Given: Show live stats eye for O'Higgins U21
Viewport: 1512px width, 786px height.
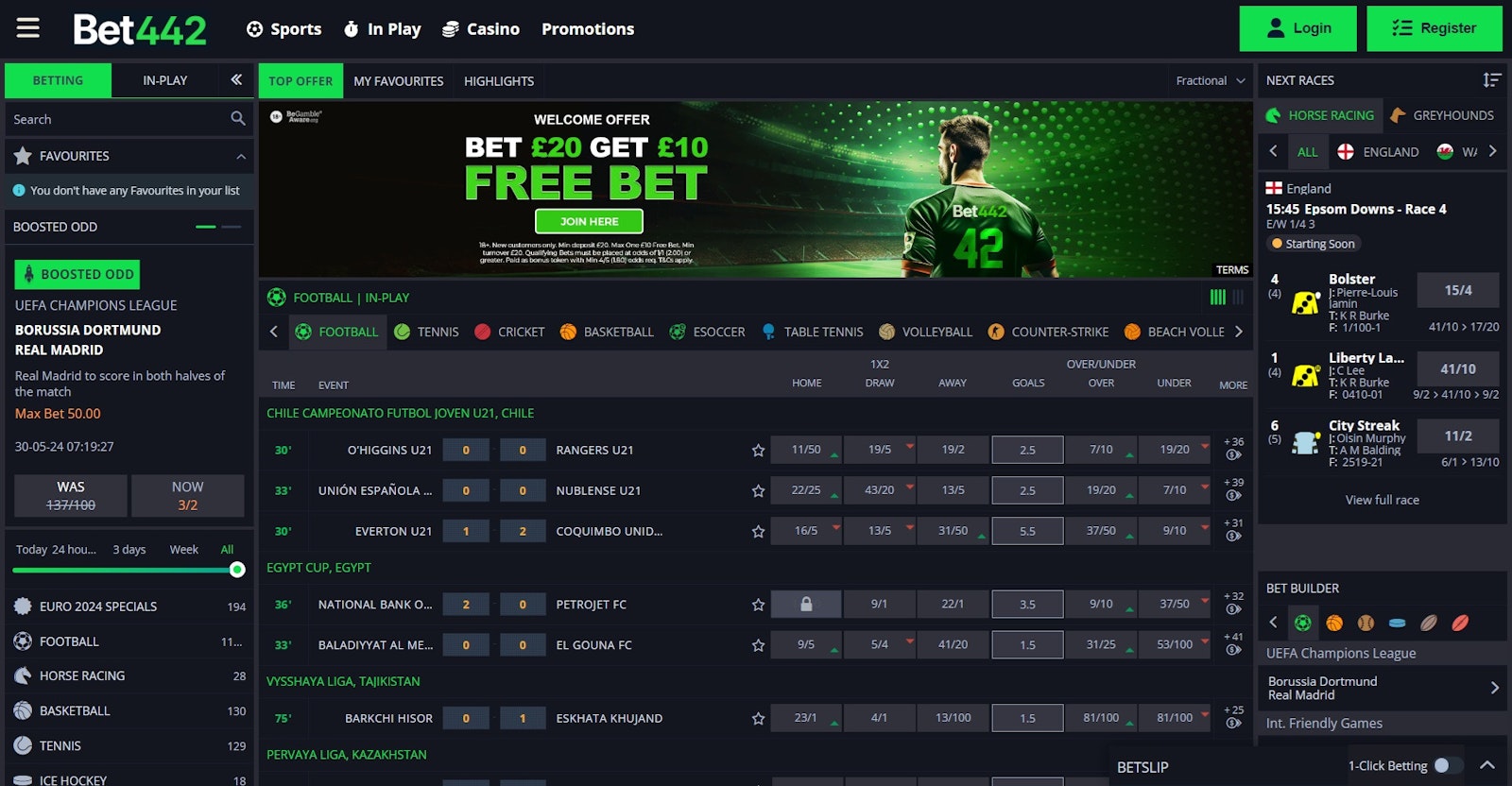Looking at the screenshot, I should click(x=1233, y=455).
